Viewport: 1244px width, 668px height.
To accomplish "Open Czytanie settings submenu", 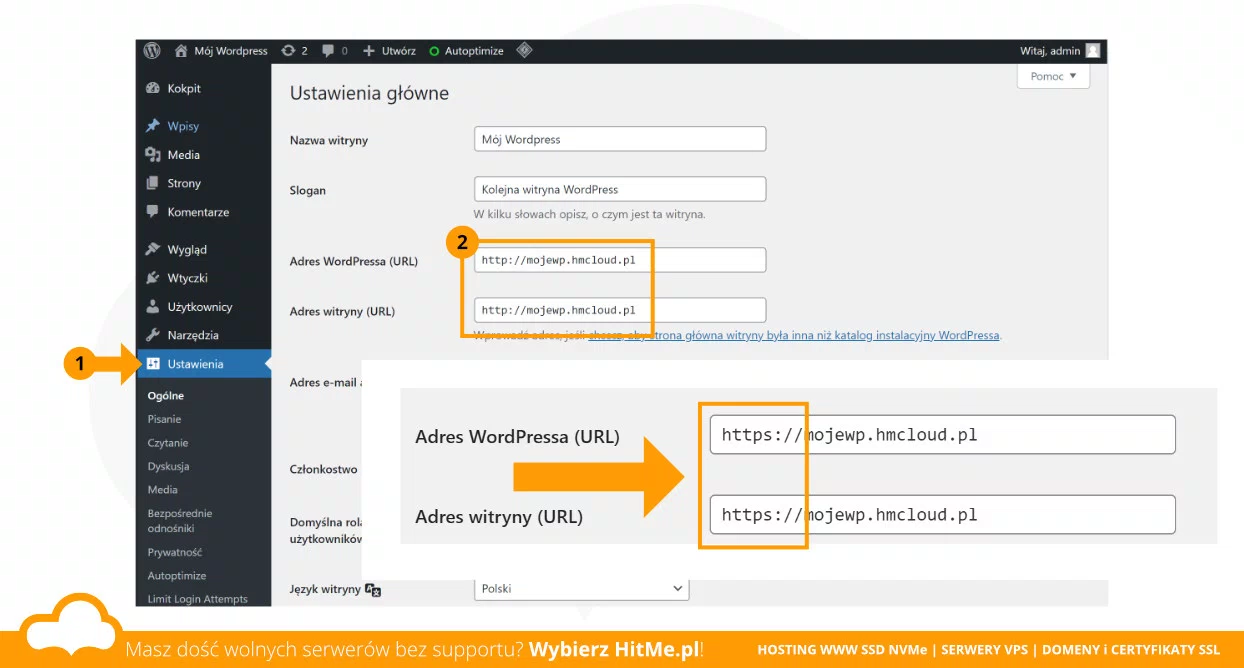I will [168, 443].
